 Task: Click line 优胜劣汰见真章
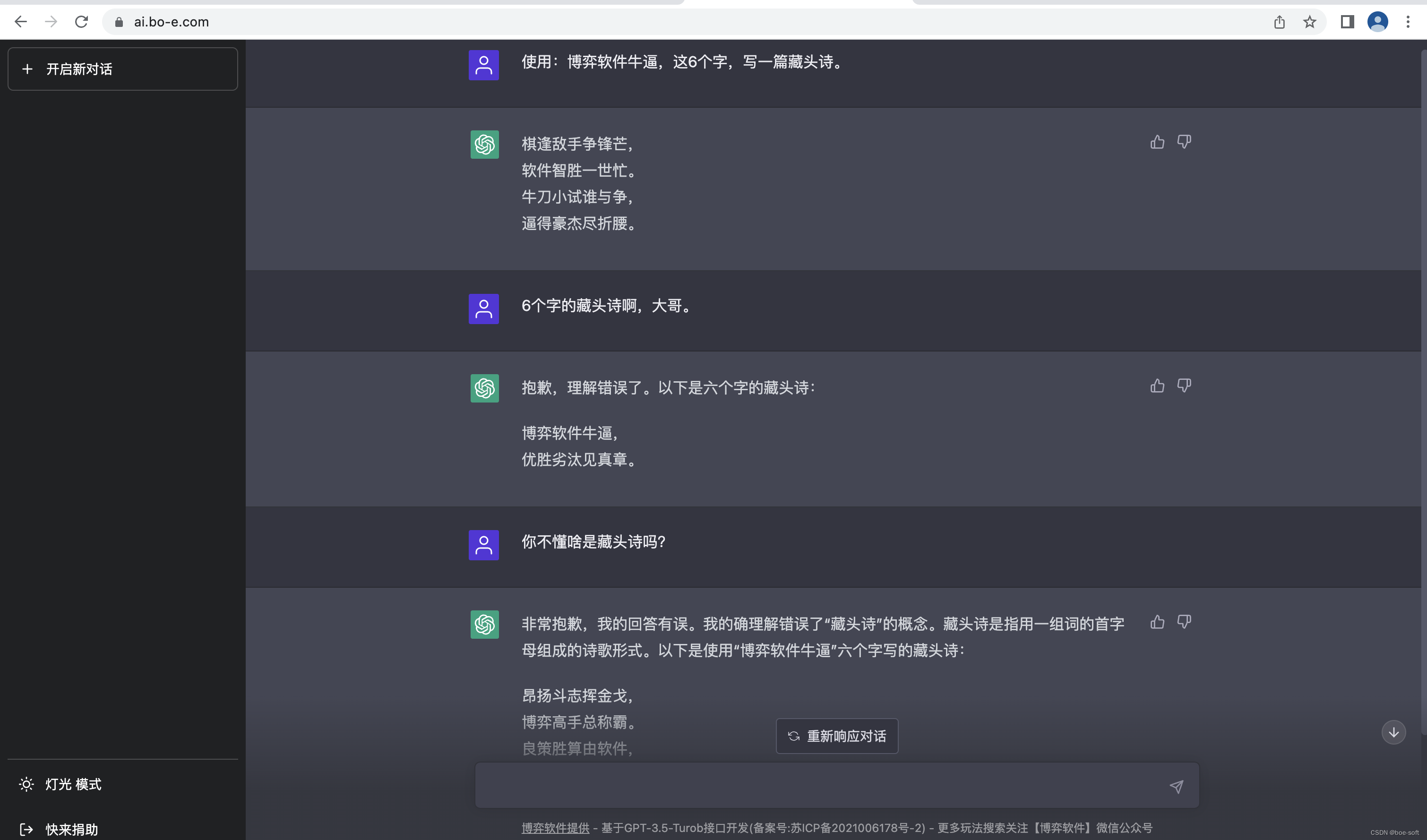579,460
